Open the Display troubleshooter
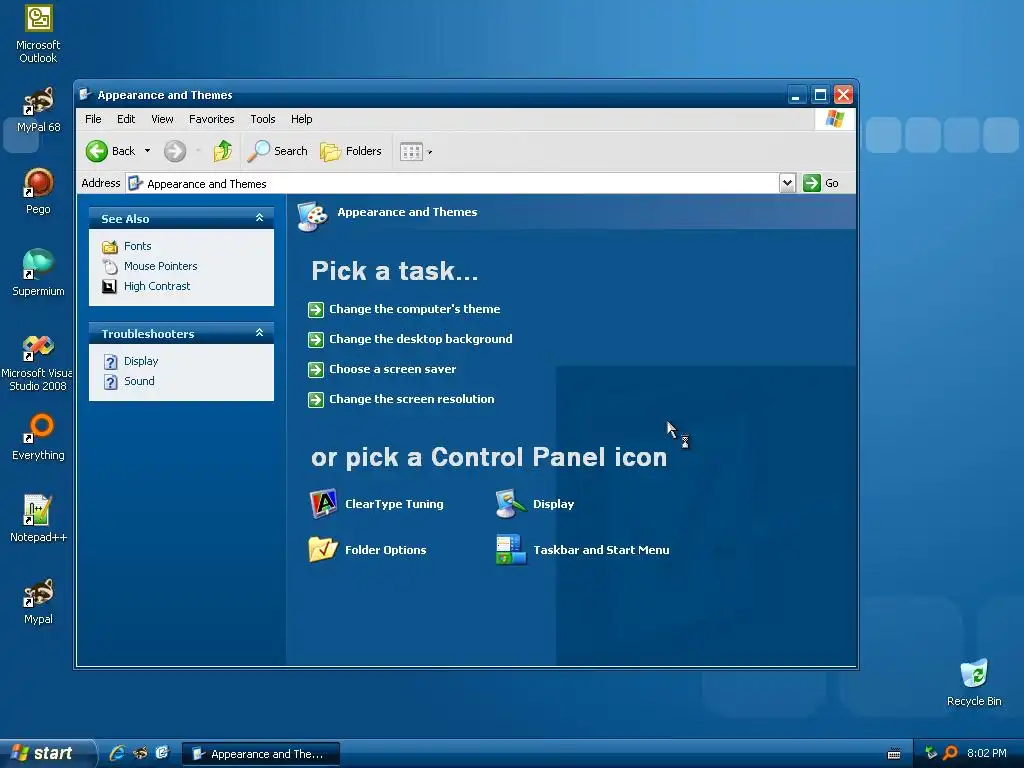This screenshot has height=768, width=1024. pyautogui.click(x=141, y=361)
